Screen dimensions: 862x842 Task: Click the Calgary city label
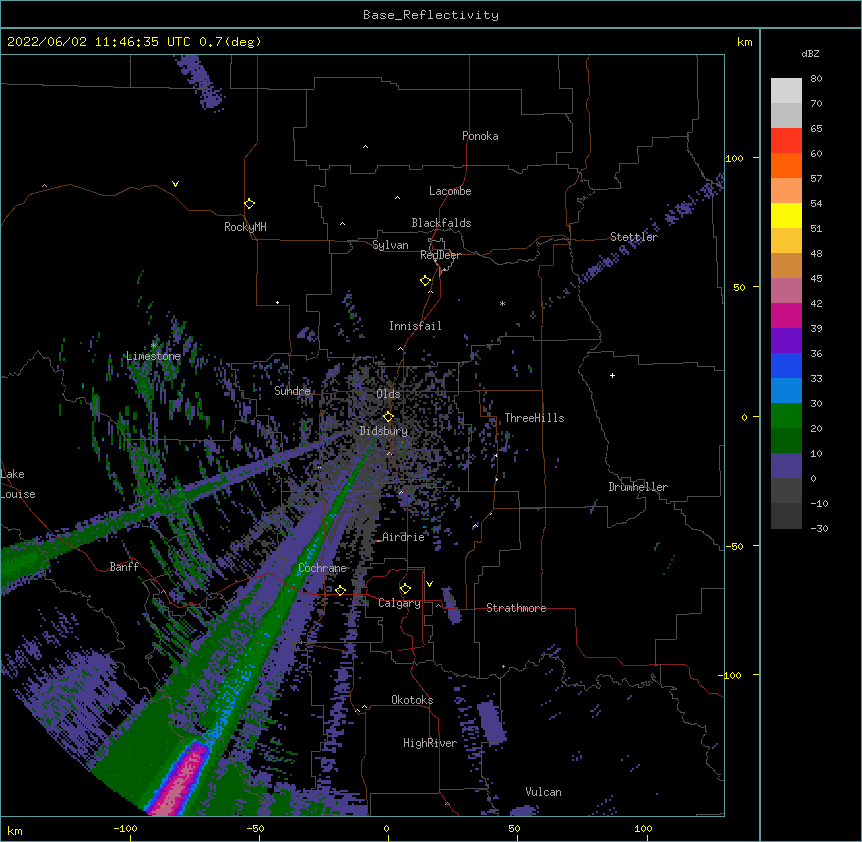tap(399, 603)
